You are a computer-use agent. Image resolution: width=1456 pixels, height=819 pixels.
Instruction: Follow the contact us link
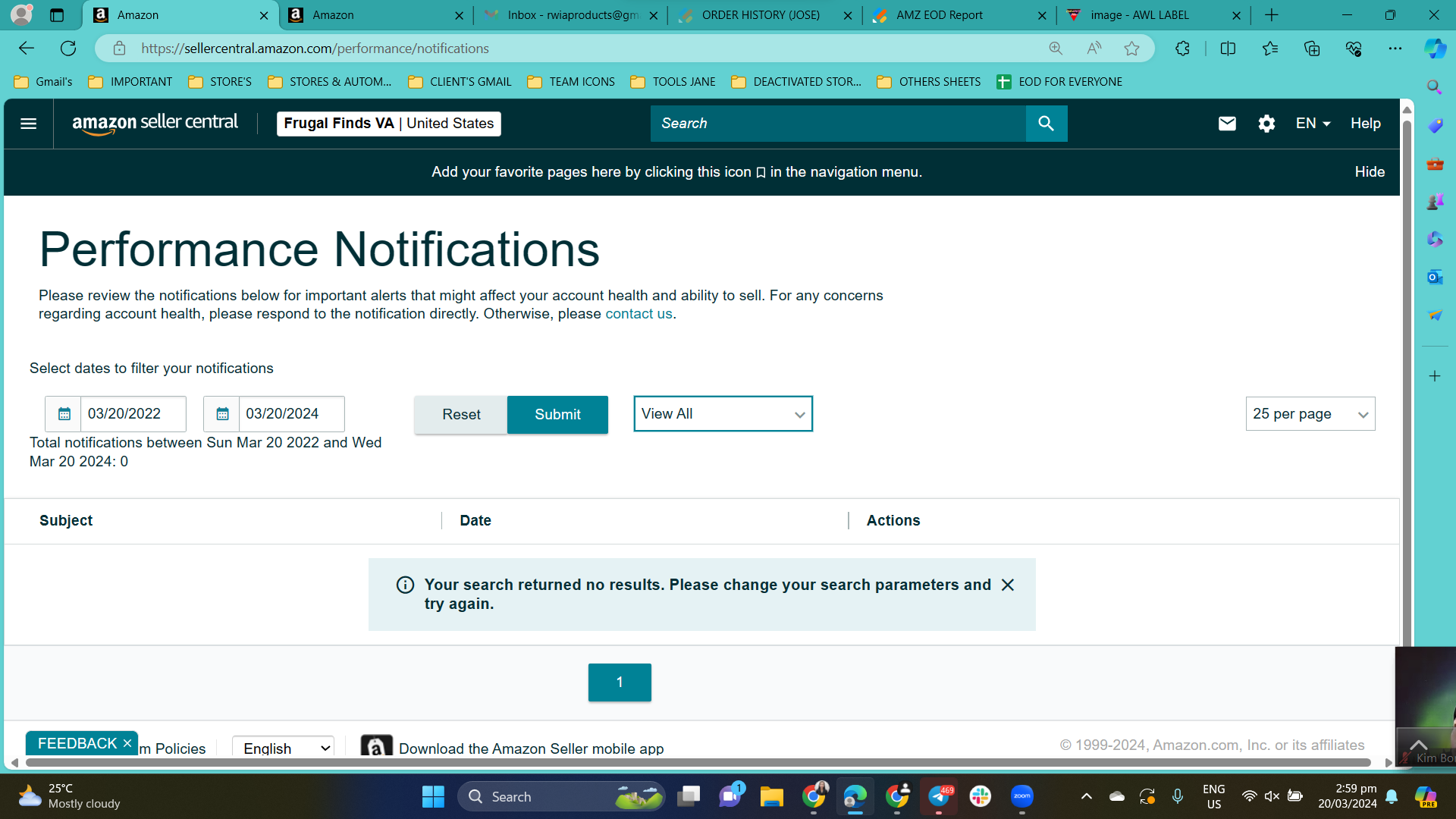tap(639, 314)
